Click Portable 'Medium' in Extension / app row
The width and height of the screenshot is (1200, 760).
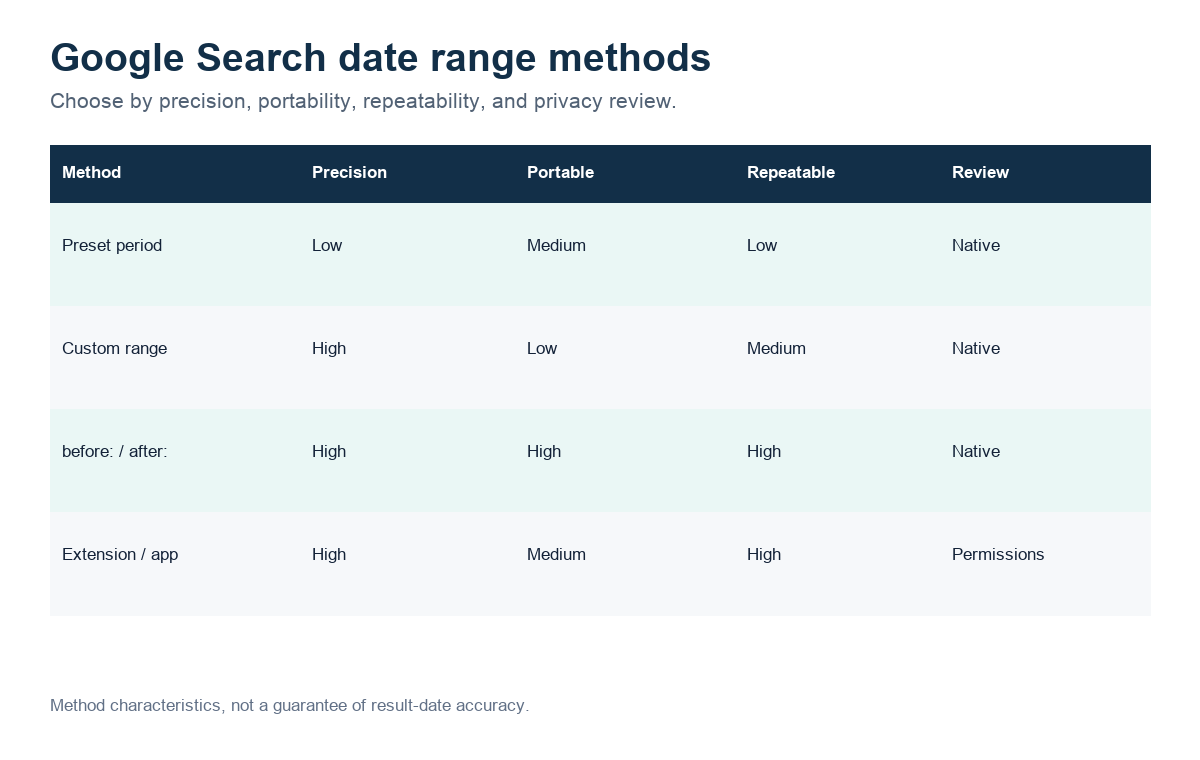point(556,554)
